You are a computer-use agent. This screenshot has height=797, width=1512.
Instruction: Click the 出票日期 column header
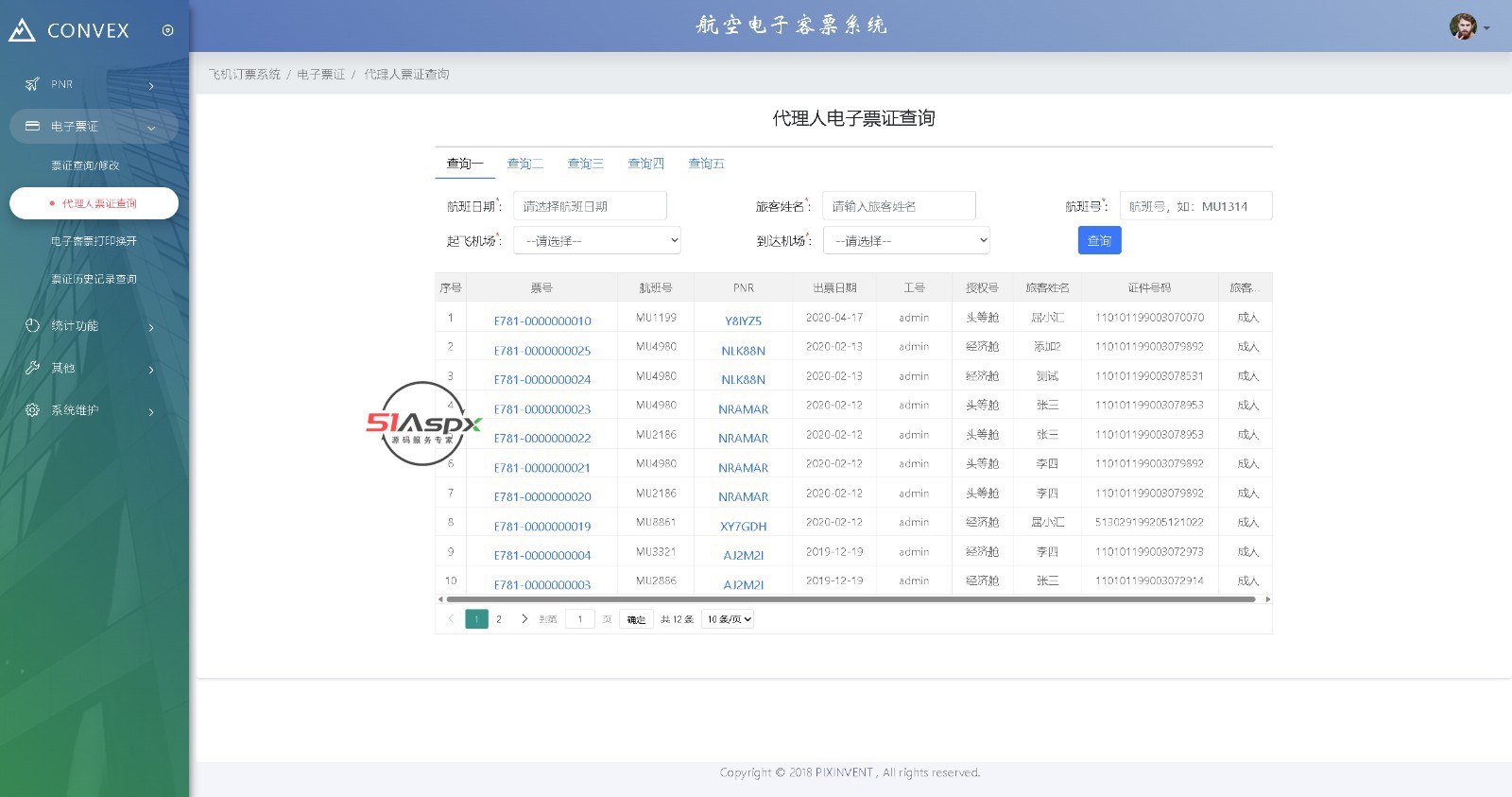coord(834,287)
